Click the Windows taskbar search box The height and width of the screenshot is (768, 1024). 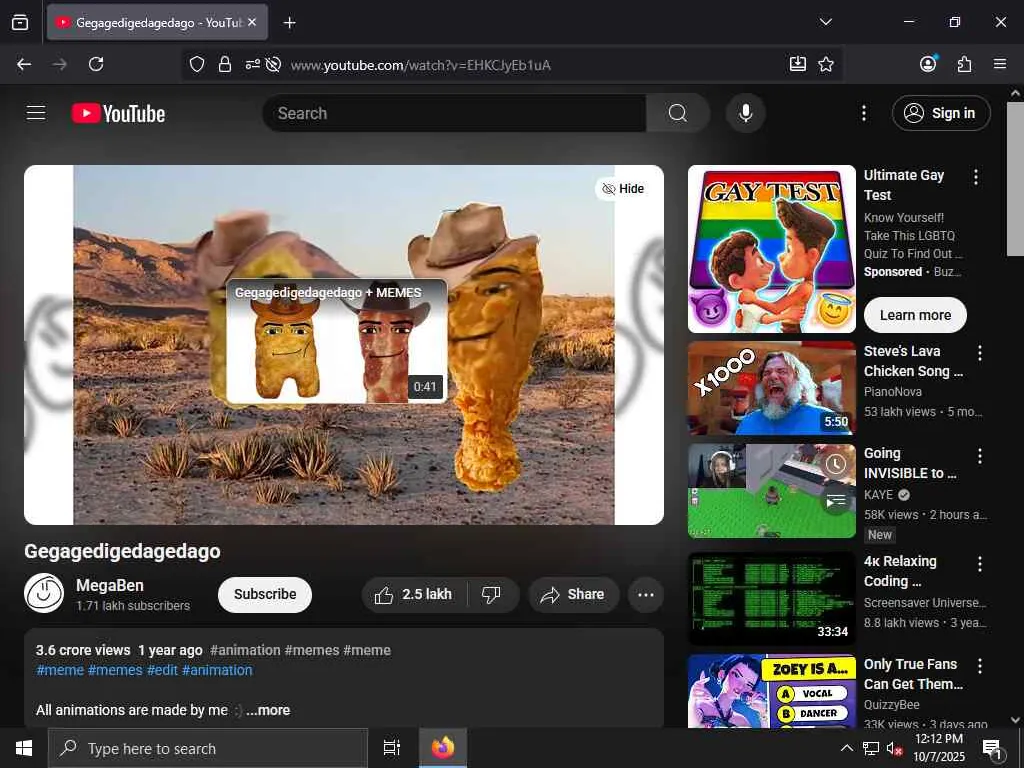tap(208, 748)
